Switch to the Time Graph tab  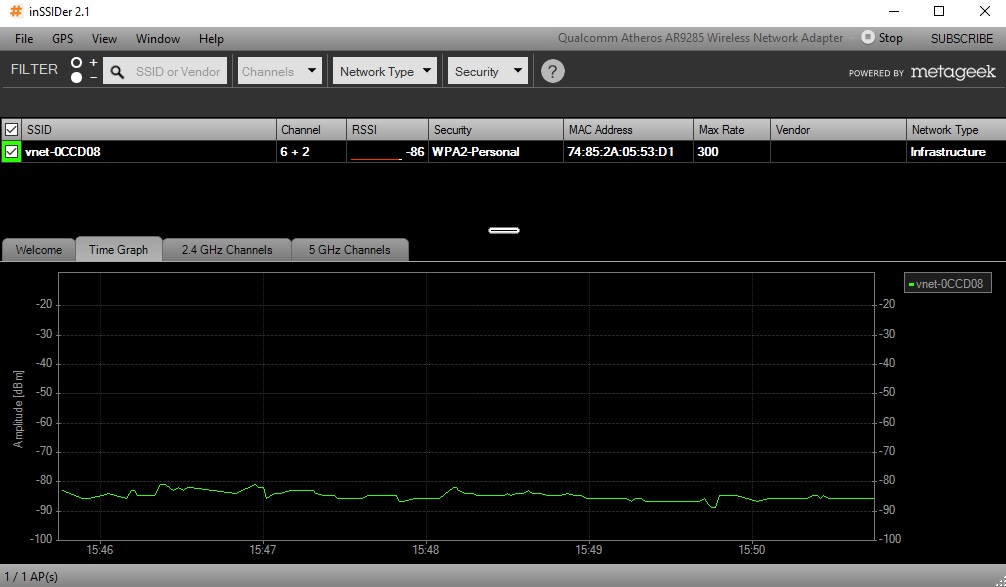118,250
